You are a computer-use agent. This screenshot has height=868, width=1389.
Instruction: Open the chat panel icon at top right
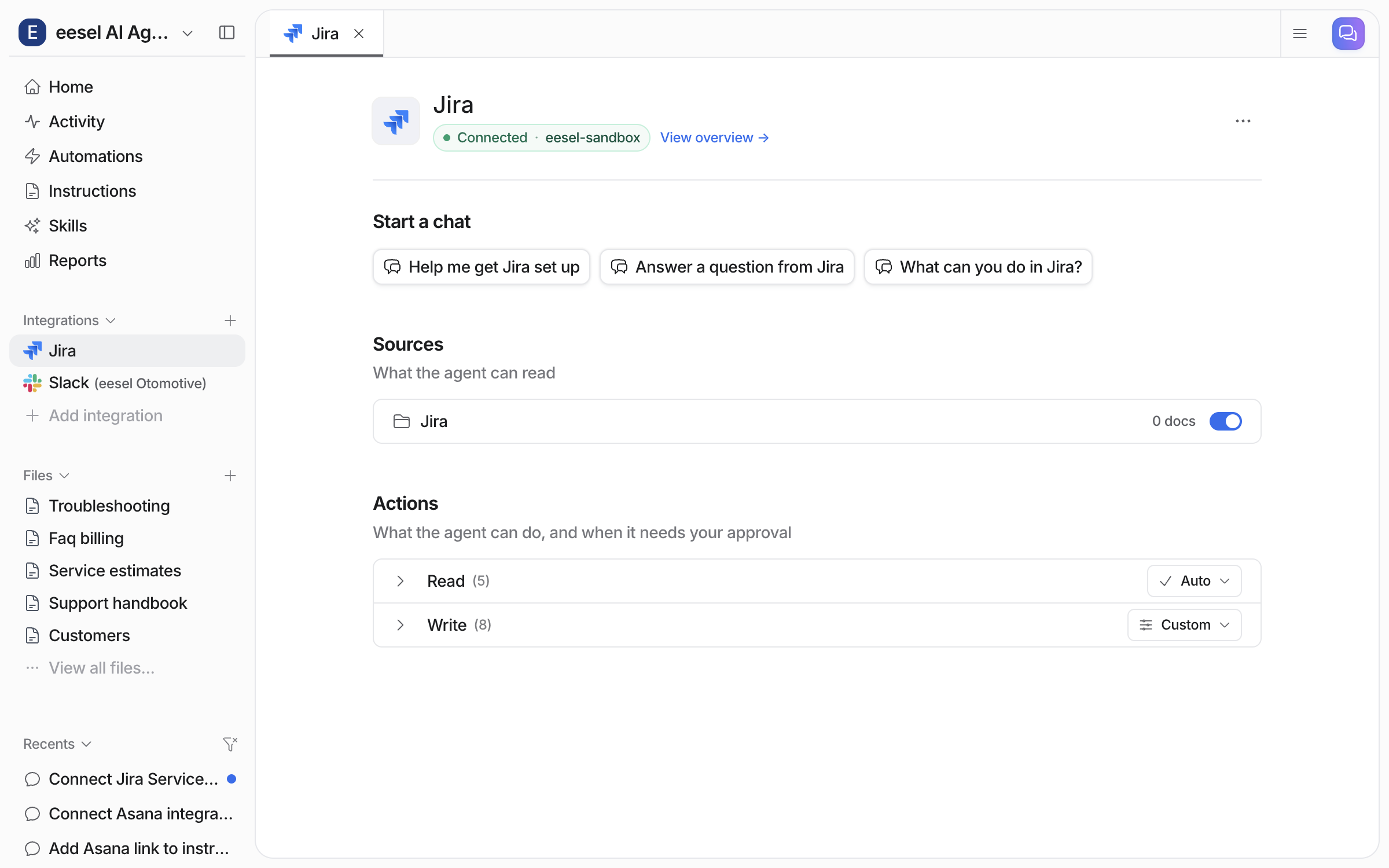click(x=1348, y=34)
